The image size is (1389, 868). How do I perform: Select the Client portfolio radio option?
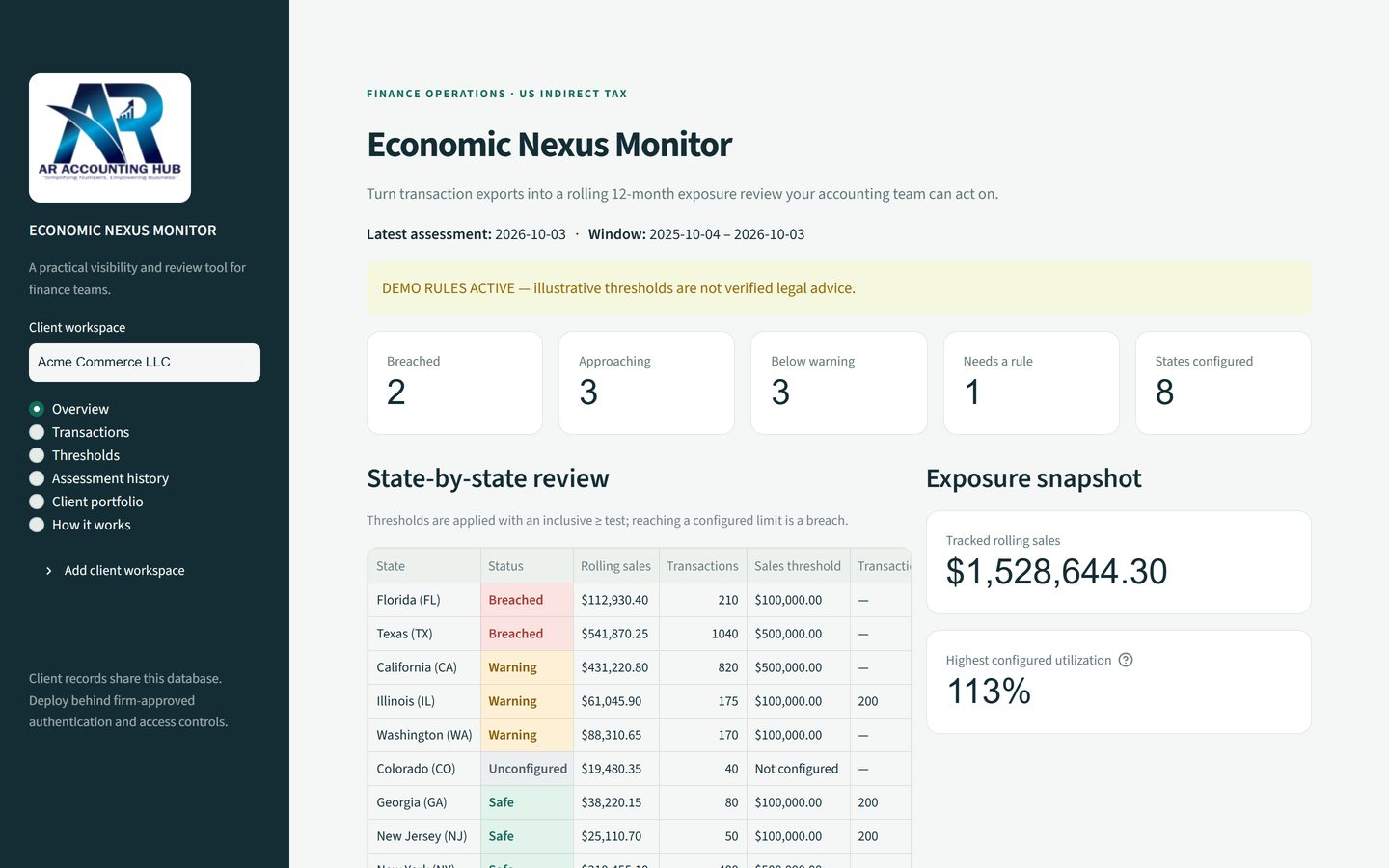tap(37, 502)
